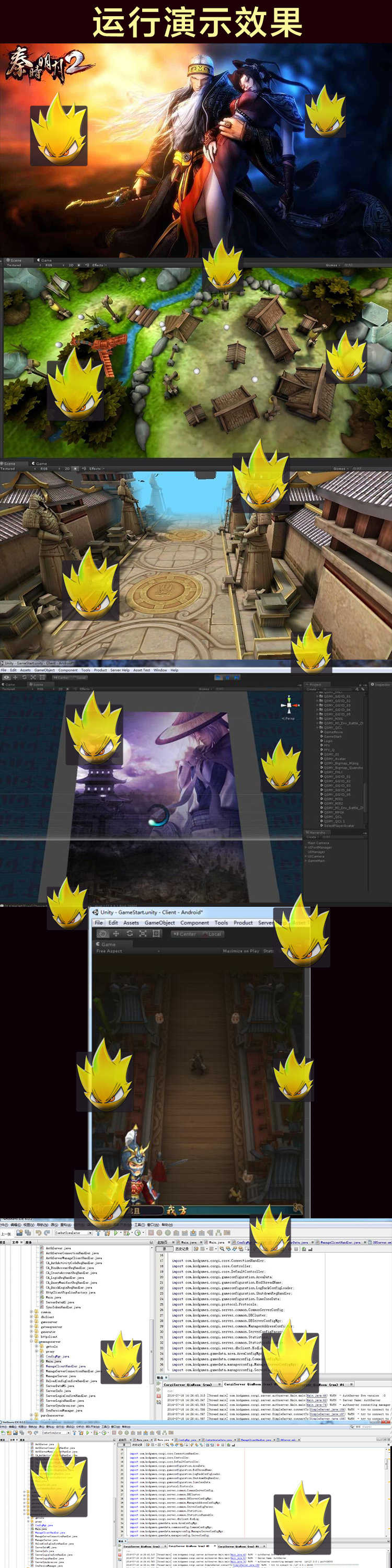This screenshot has width=392, height=1568.
Task: Expand gameserver folder in larger NetBeans tree
Action: pyautogui.click(x=32, y=1321)
